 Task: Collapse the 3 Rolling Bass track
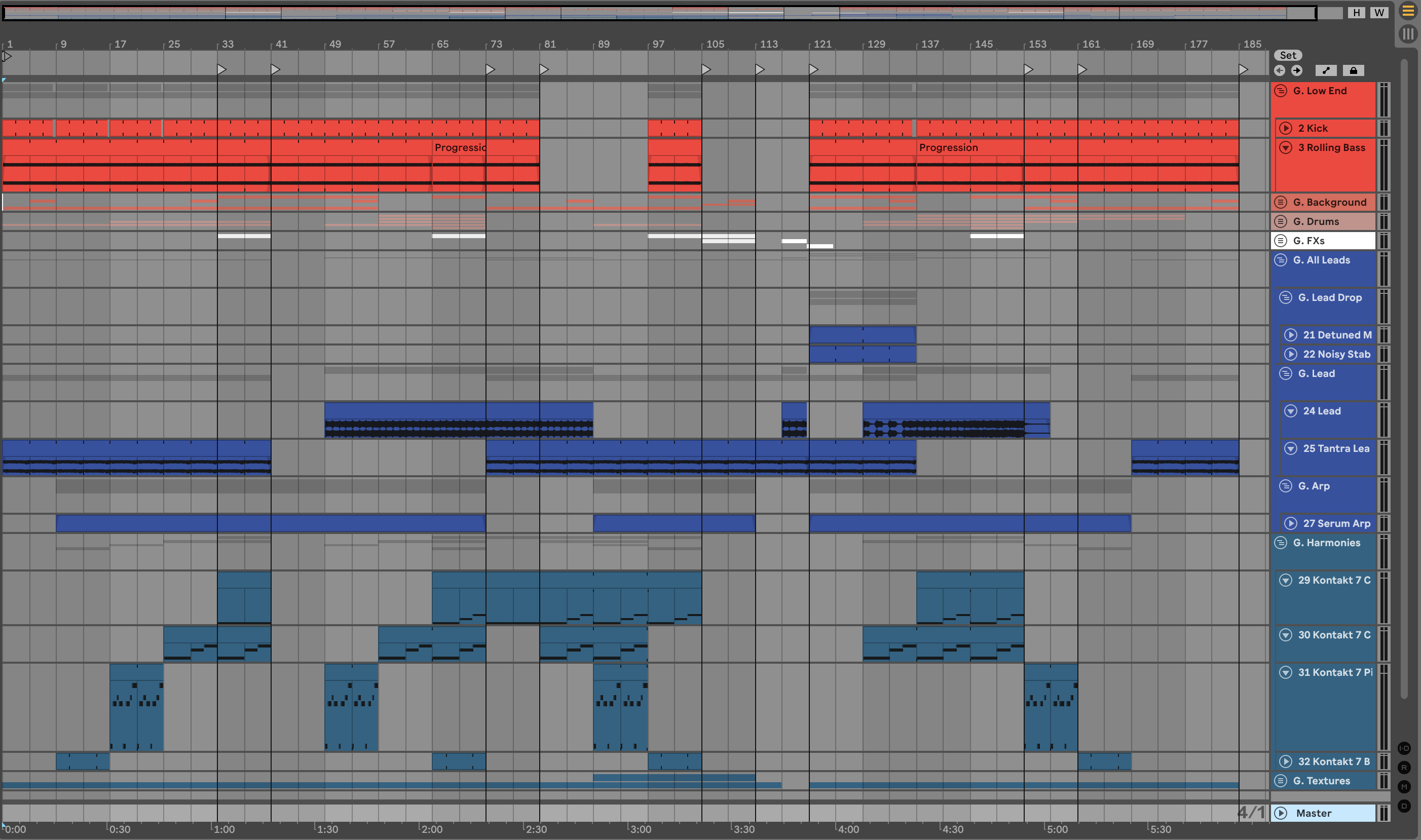(1286, 148)
